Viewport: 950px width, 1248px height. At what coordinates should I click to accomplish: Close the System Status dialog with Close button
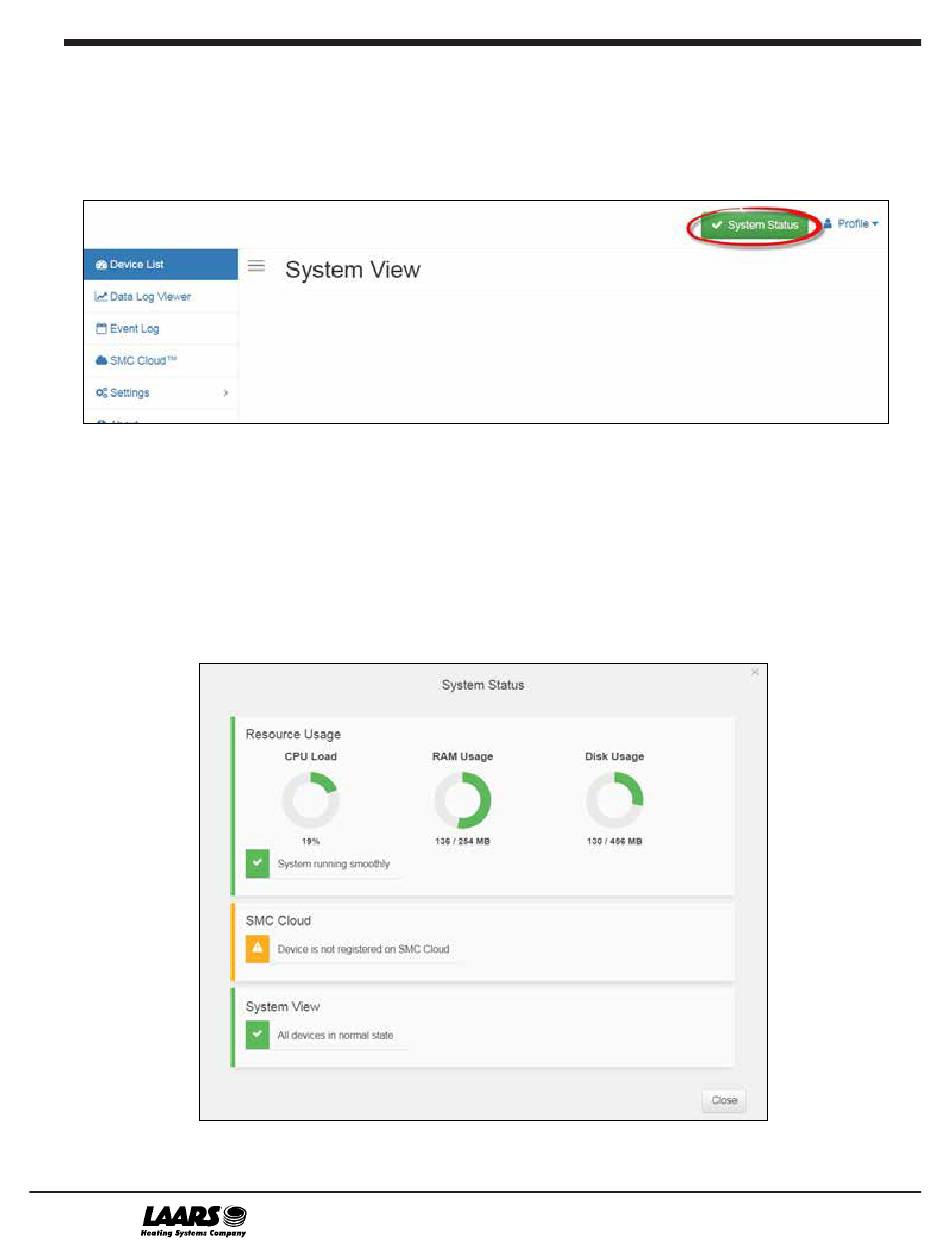pos(724,1100)
